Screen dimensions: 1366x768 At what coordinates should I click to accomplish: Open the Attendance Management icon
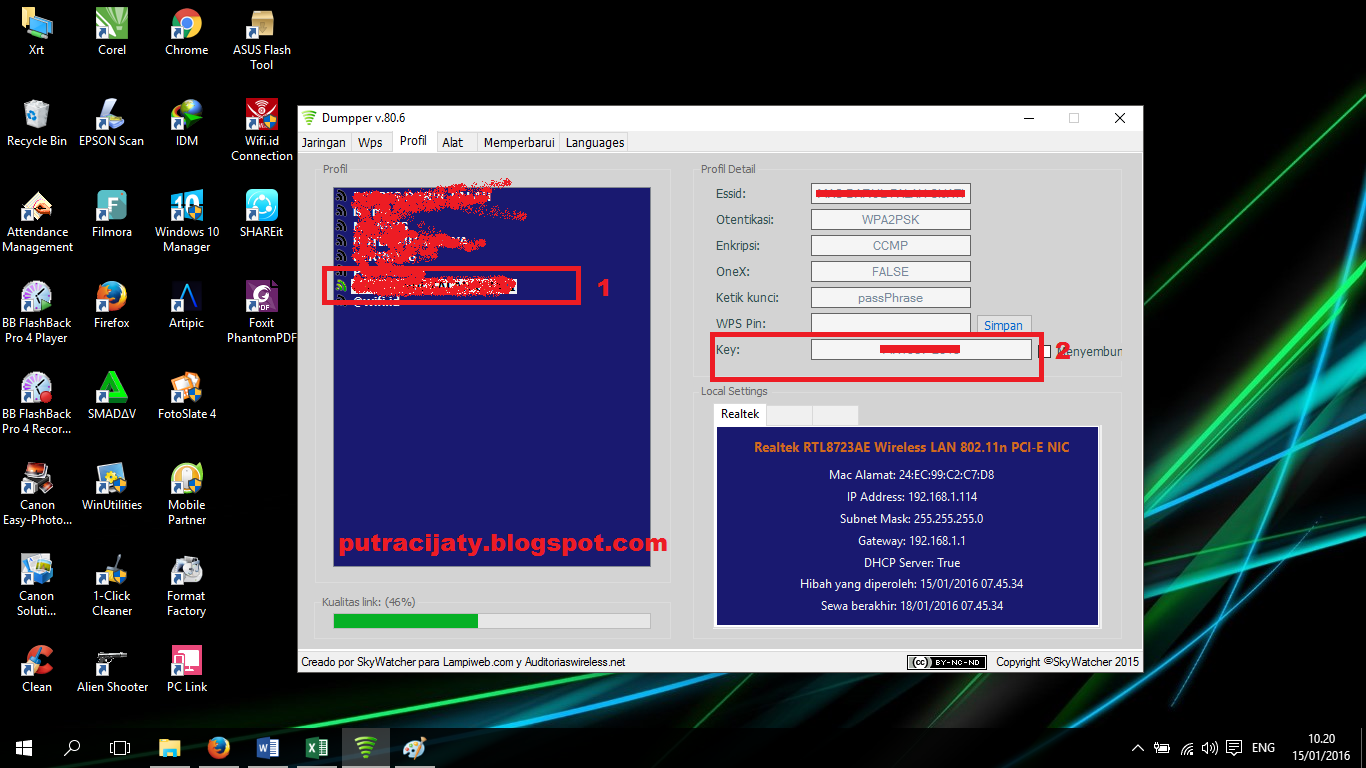coord(37,221)
